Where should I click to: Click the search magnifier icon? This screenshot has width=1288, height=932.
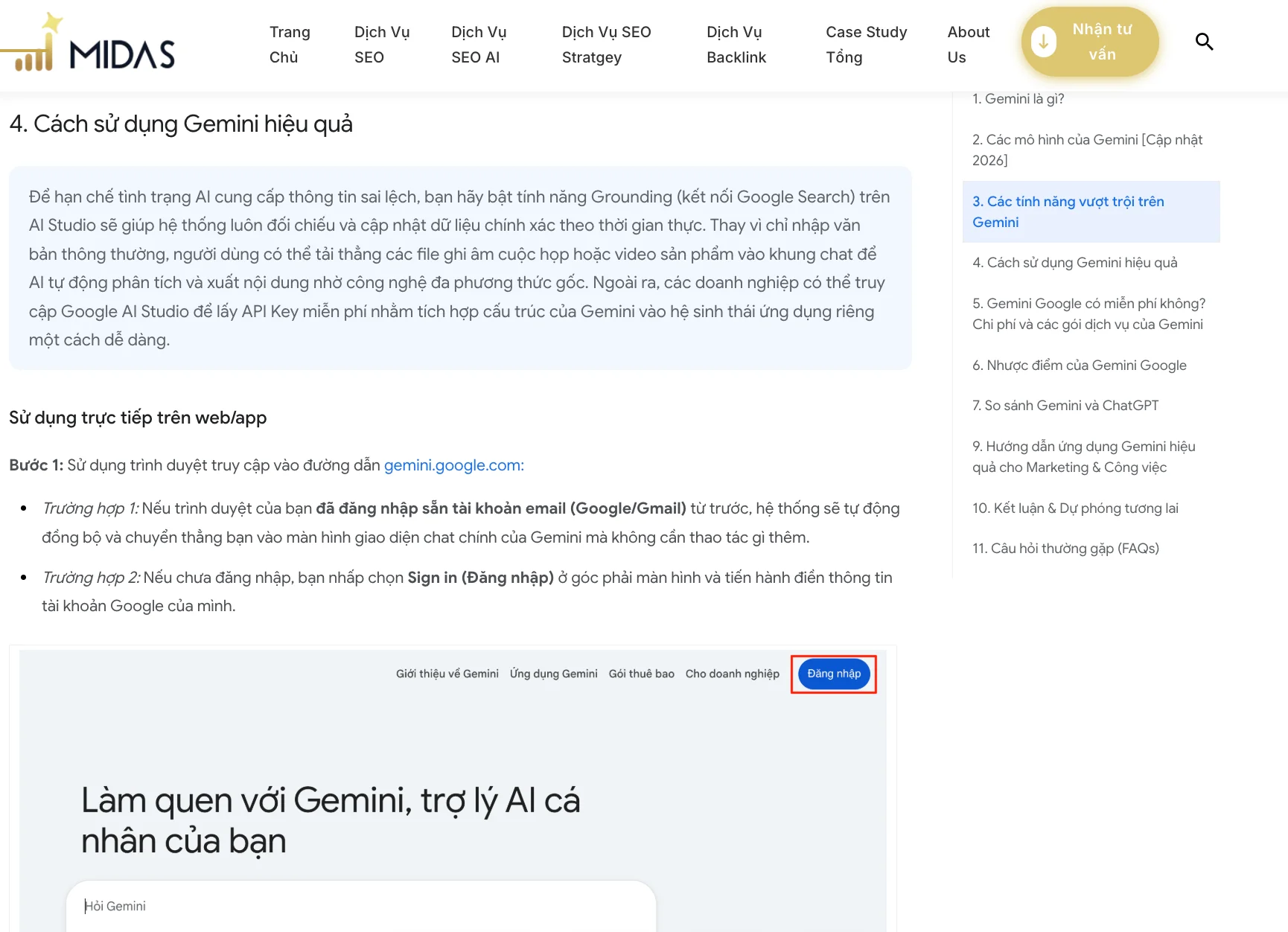click(1204, 42)
